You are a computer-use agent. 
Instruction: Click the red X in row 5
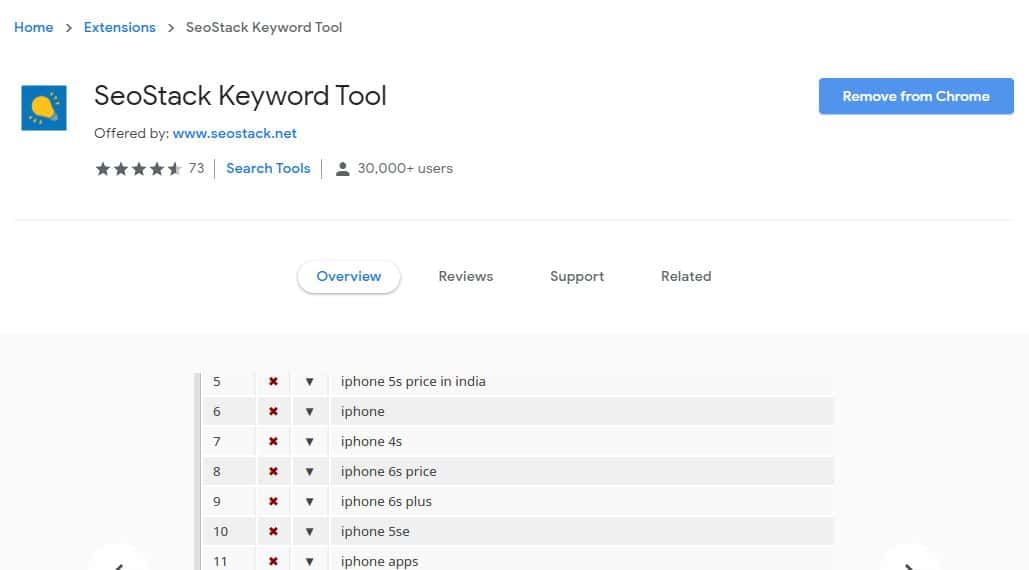click(x=273, y=381)
